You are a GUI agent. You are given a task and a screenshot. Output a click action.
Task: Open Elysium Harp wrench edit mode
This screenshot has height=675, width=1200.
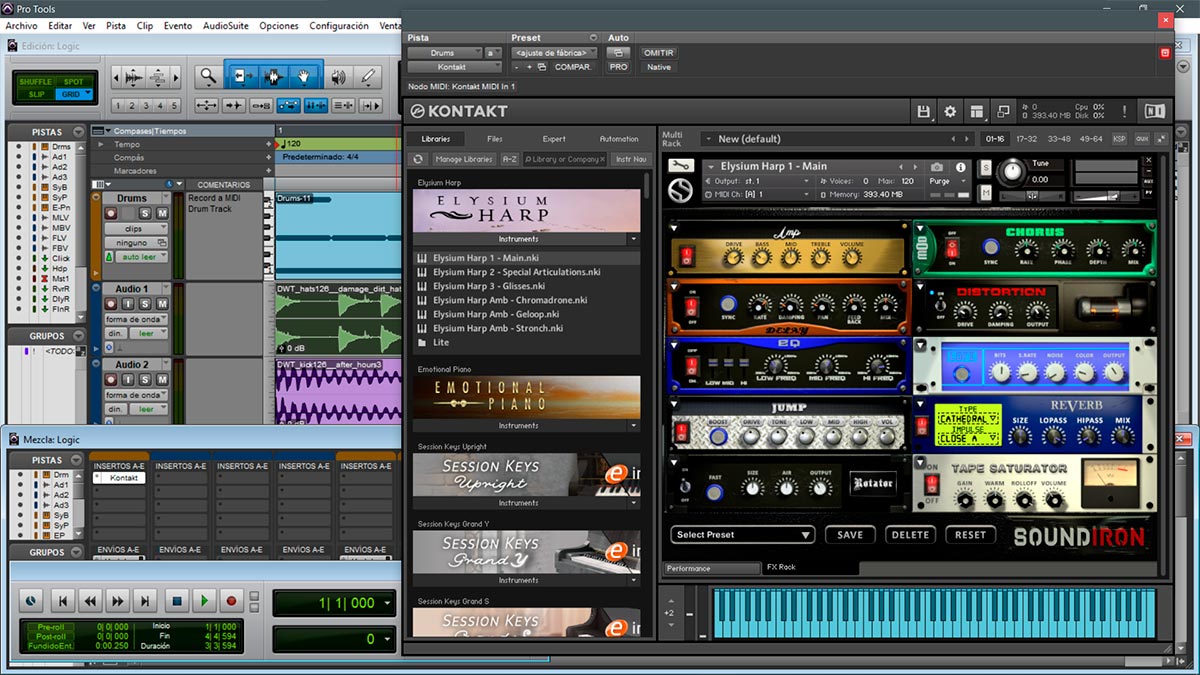(x=680, y=166)
